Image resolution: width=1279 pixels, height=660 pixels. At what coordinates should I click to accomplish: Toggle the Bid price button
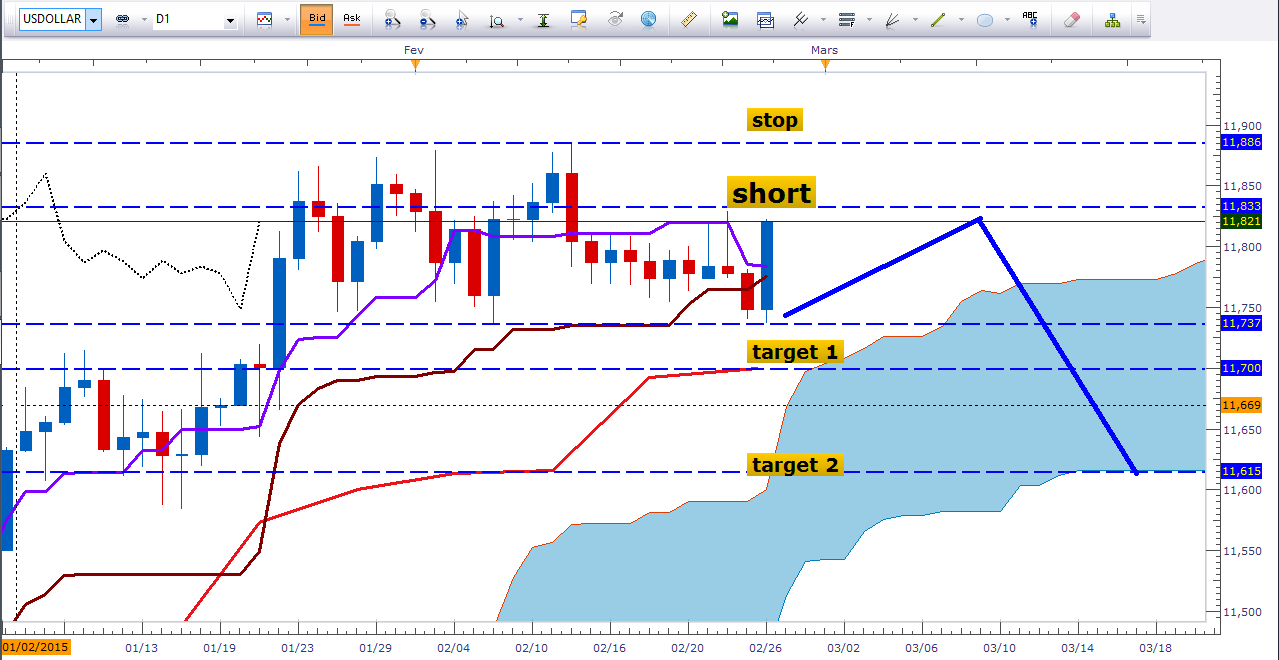tap(316, 19)
